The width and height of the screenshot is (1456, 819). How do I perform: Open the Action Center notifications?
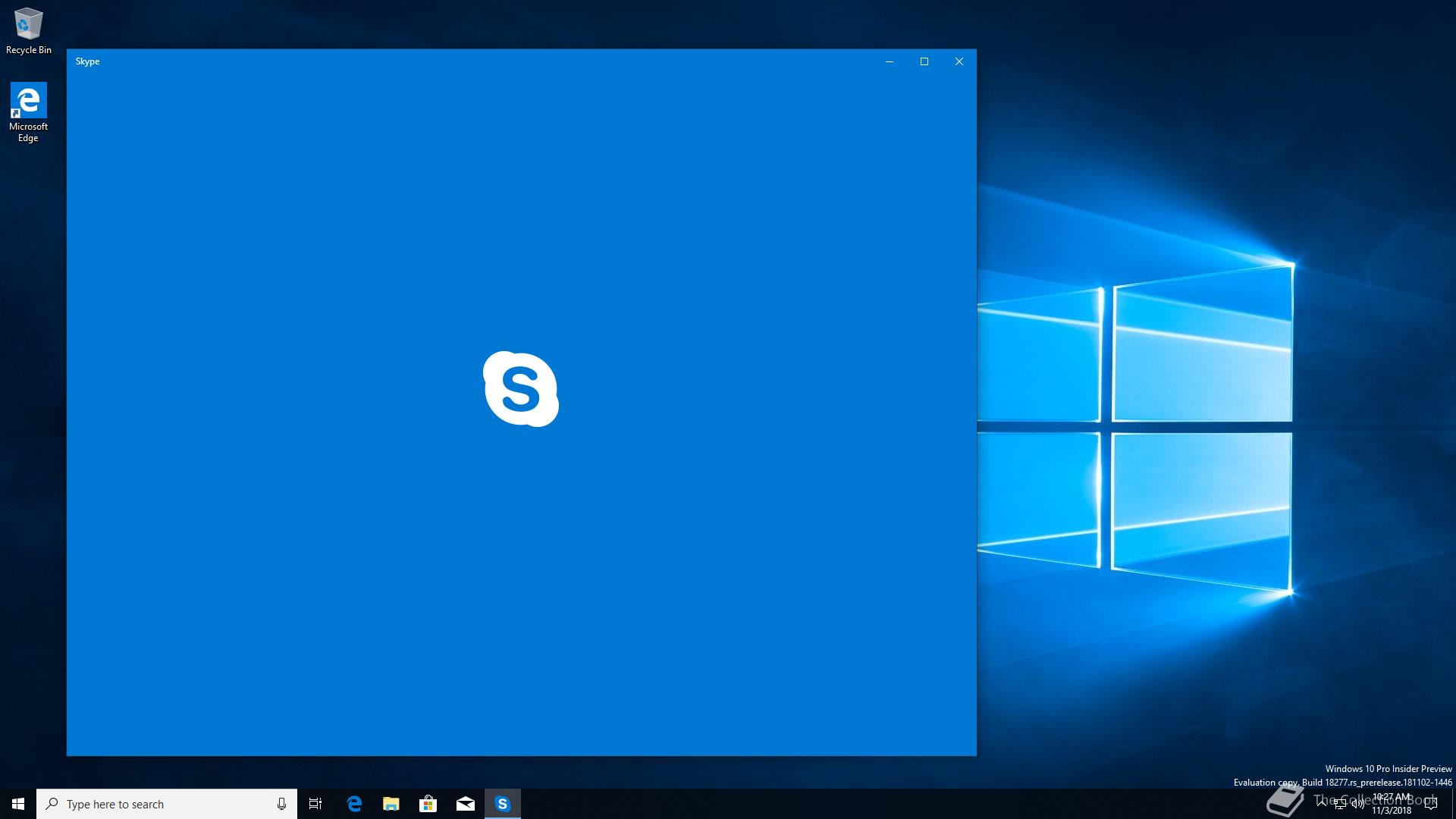(x=1431, y=804)
